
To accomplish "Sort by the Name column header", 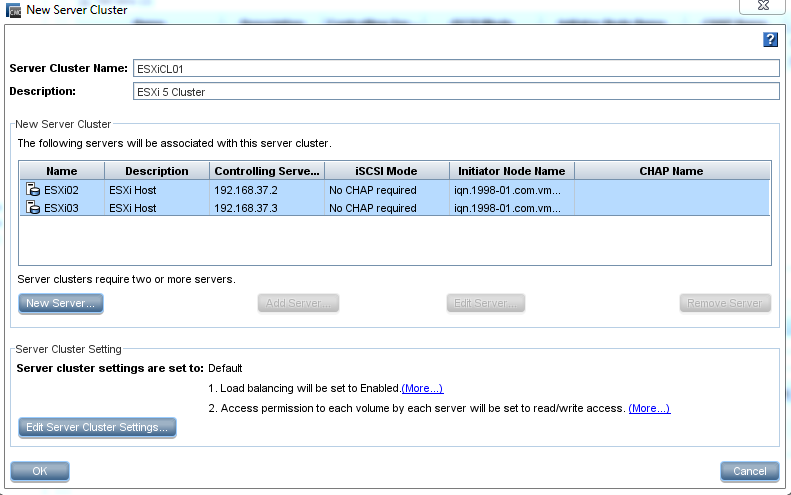I will [61, 171].
